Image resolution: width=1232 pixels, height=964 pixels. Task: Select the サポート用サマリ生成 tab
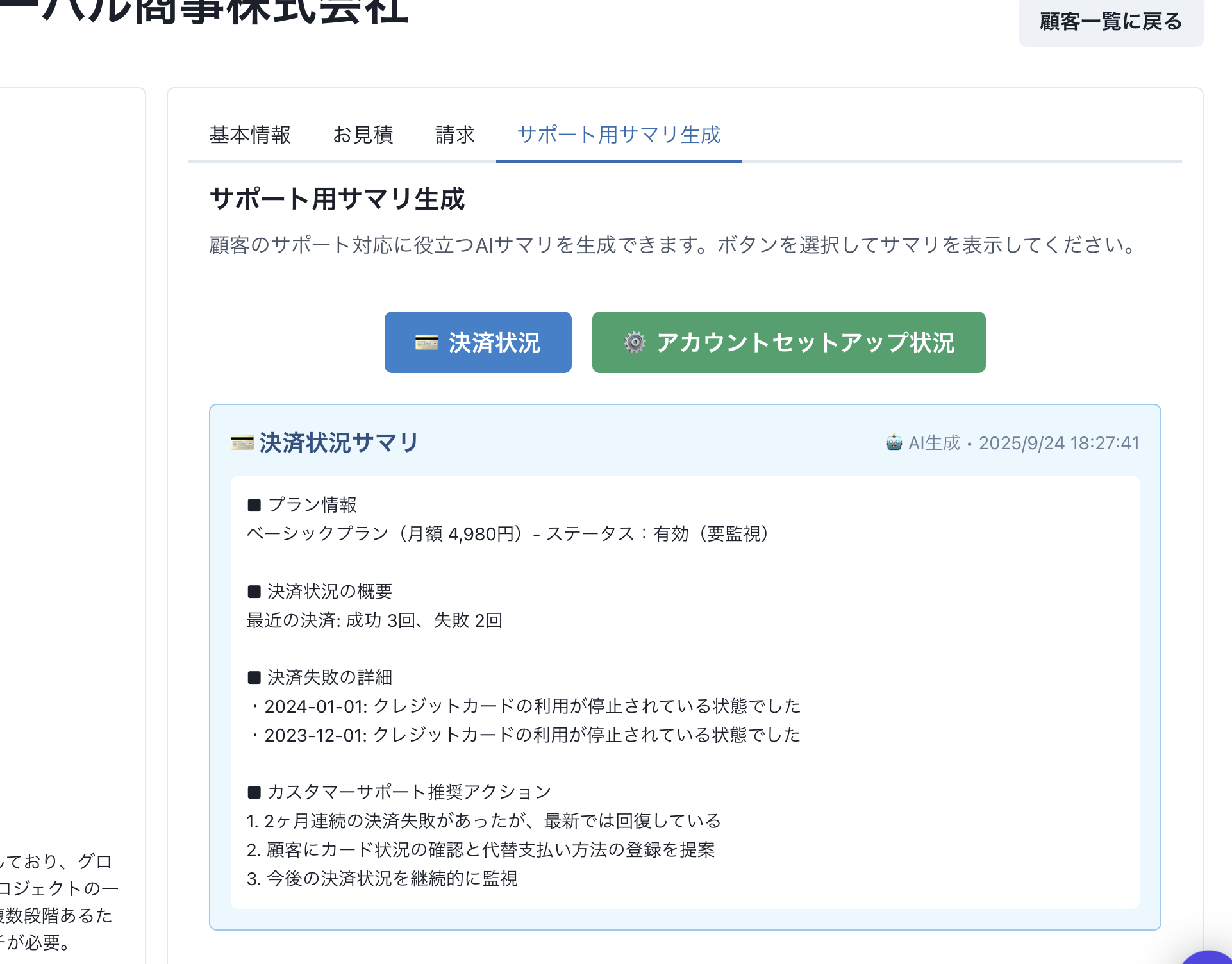point(619,135)
